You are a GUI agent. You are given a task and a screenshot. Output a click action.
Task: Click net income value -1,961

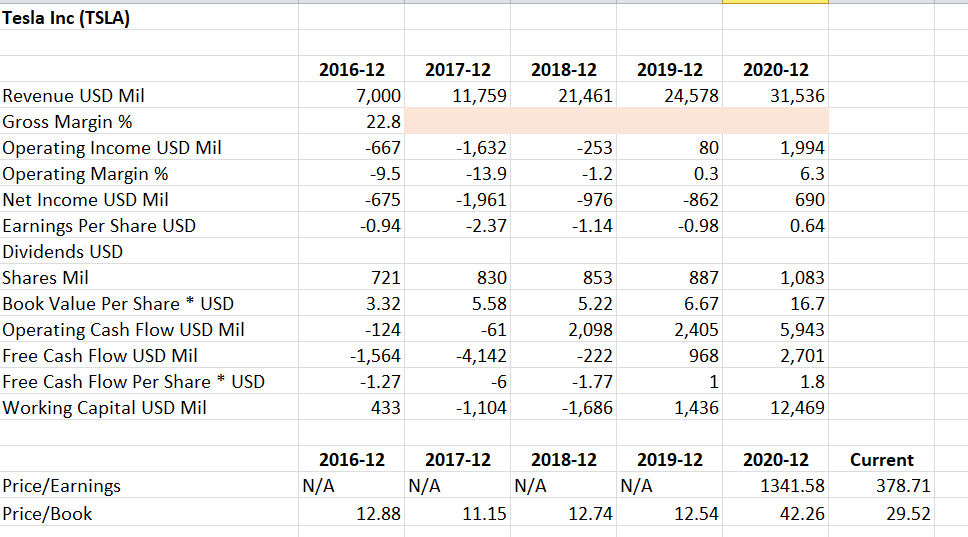(x=482, y=199)
